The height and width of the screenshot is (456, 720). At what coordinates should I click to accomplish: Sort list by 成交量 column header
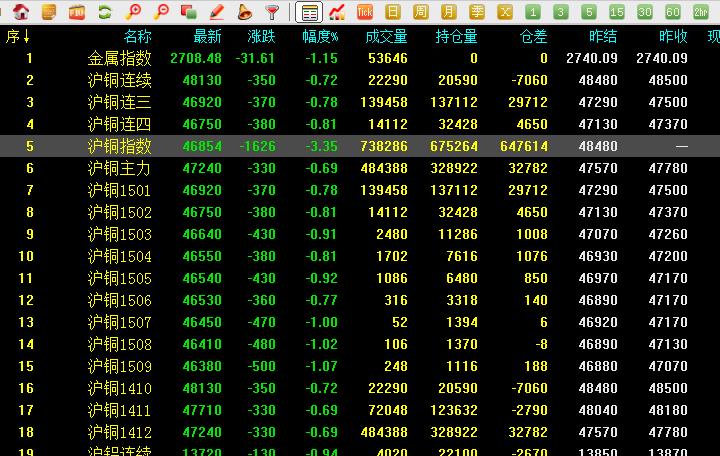386,36
